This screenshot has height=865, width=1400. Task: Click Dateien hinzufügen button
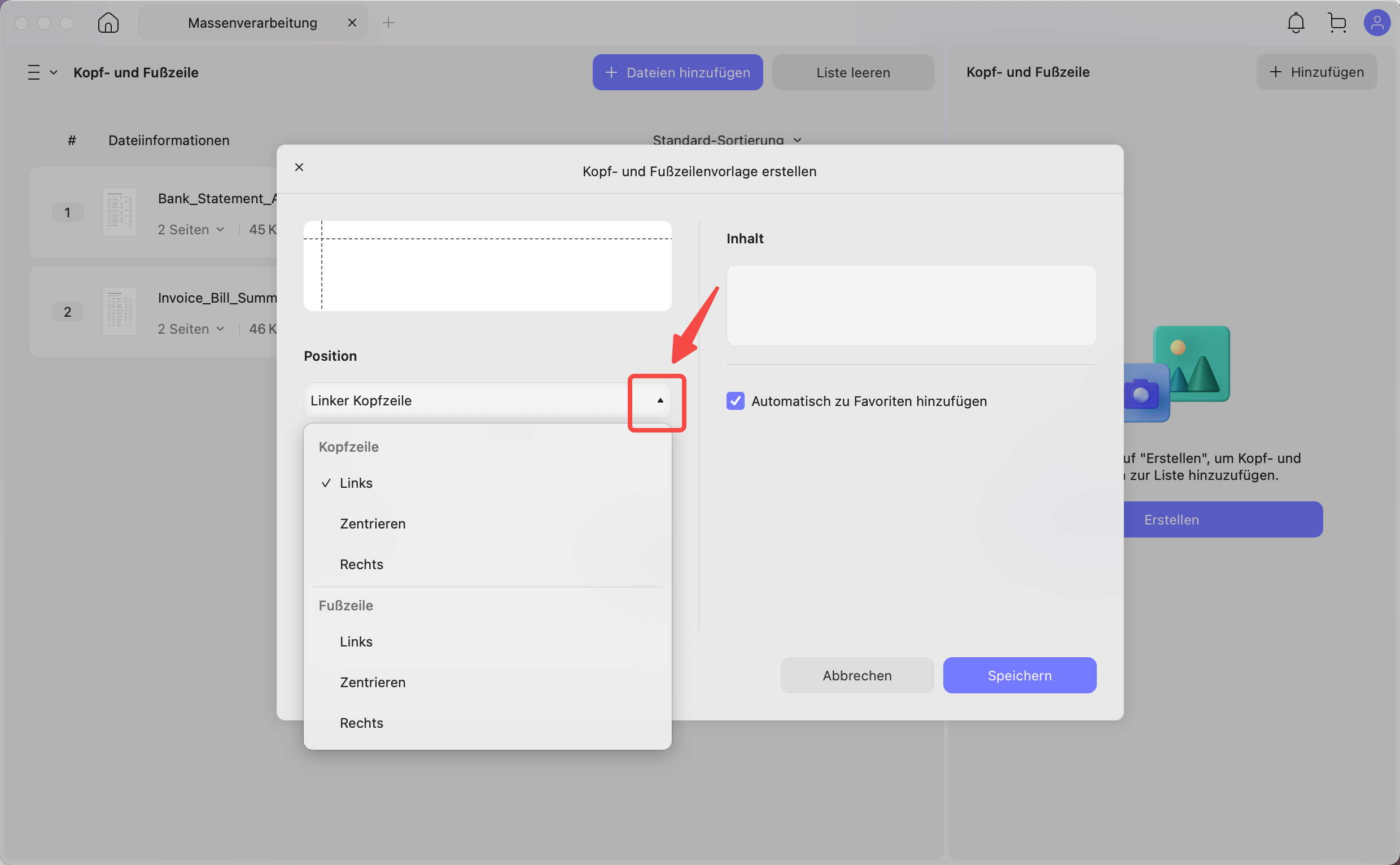[677, 72]
